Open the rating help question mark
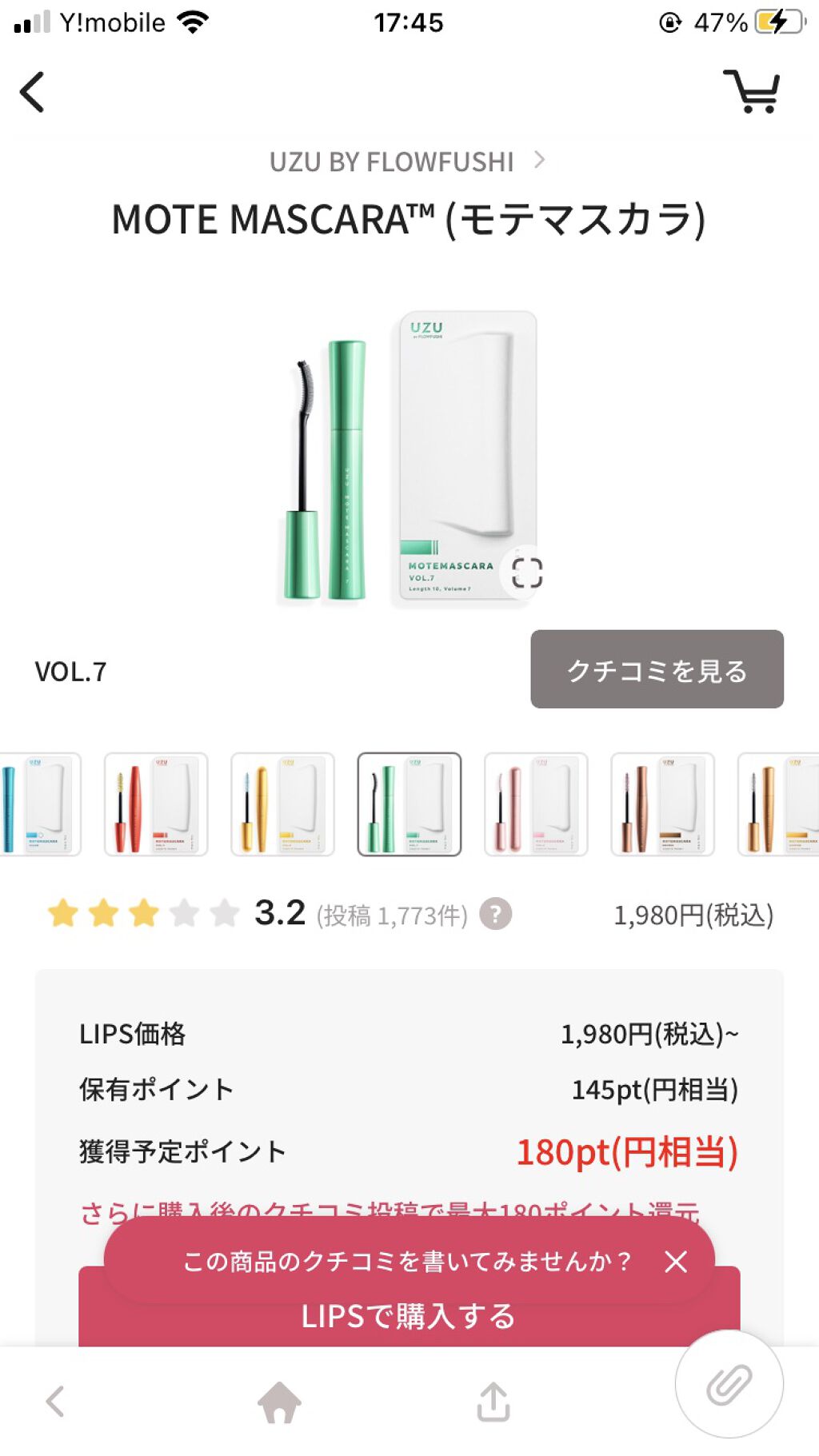The width and height of the screenshot is (819, 1456). (496, 914)
